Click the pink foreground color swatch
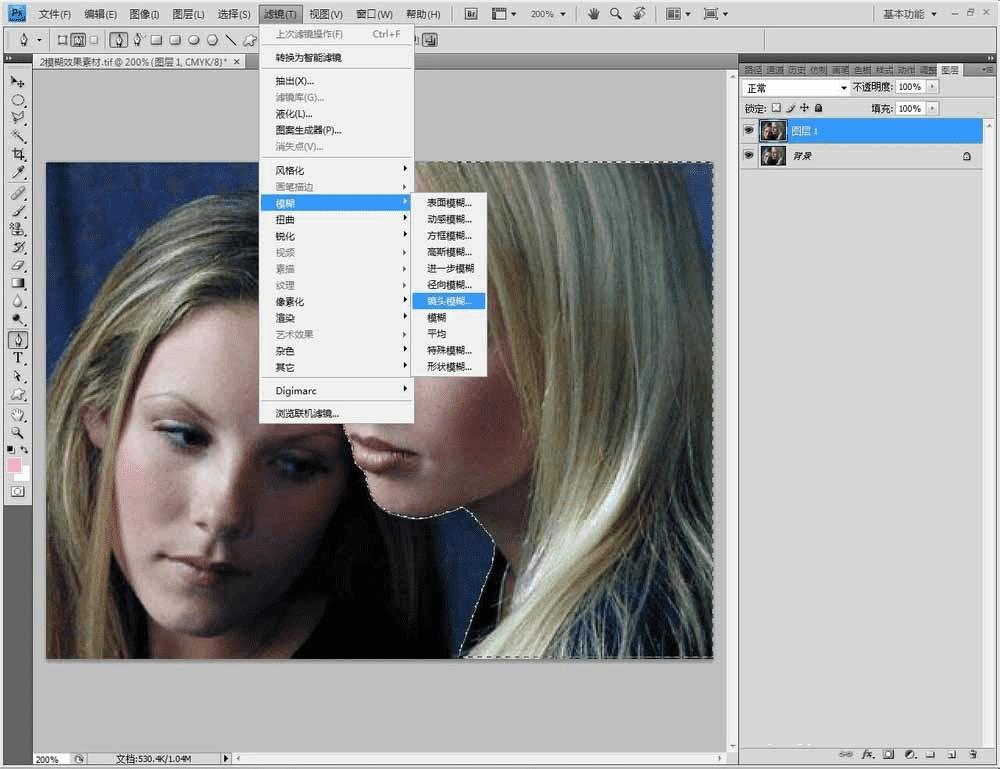The image size is (1000, 769). (14, 465)
